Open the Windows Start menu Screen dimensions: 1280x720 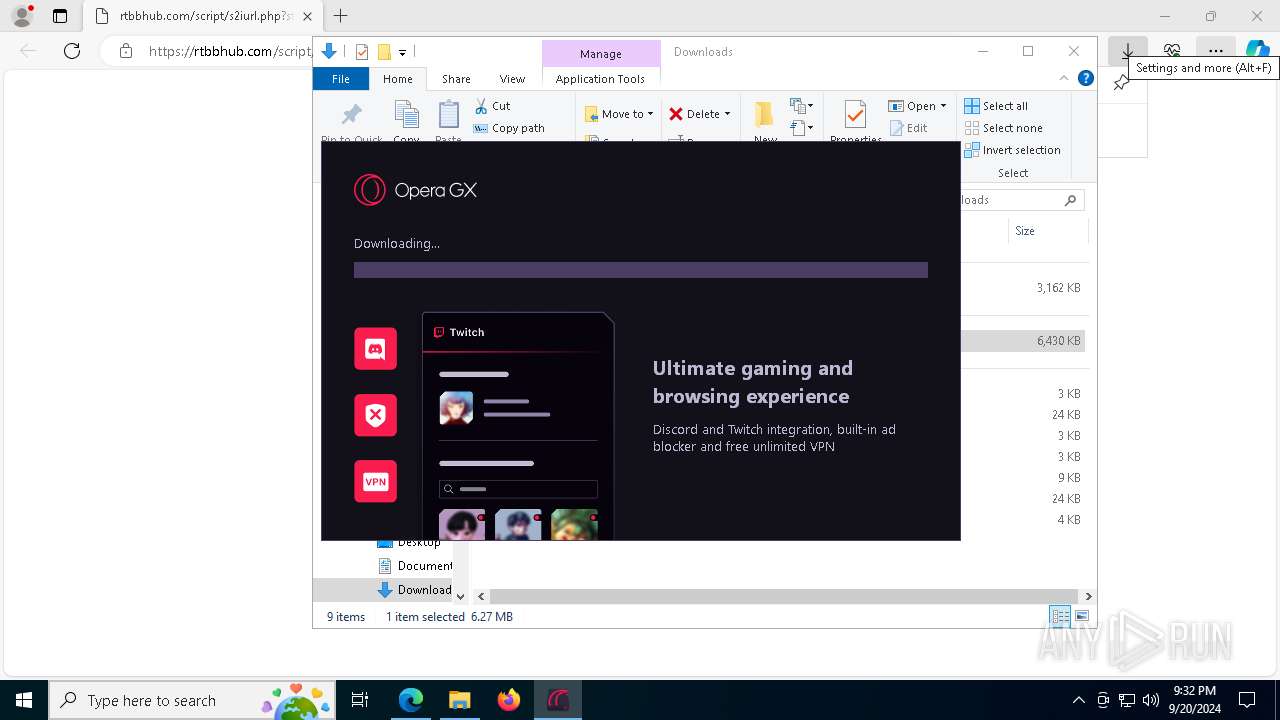[x=24, y=700]
